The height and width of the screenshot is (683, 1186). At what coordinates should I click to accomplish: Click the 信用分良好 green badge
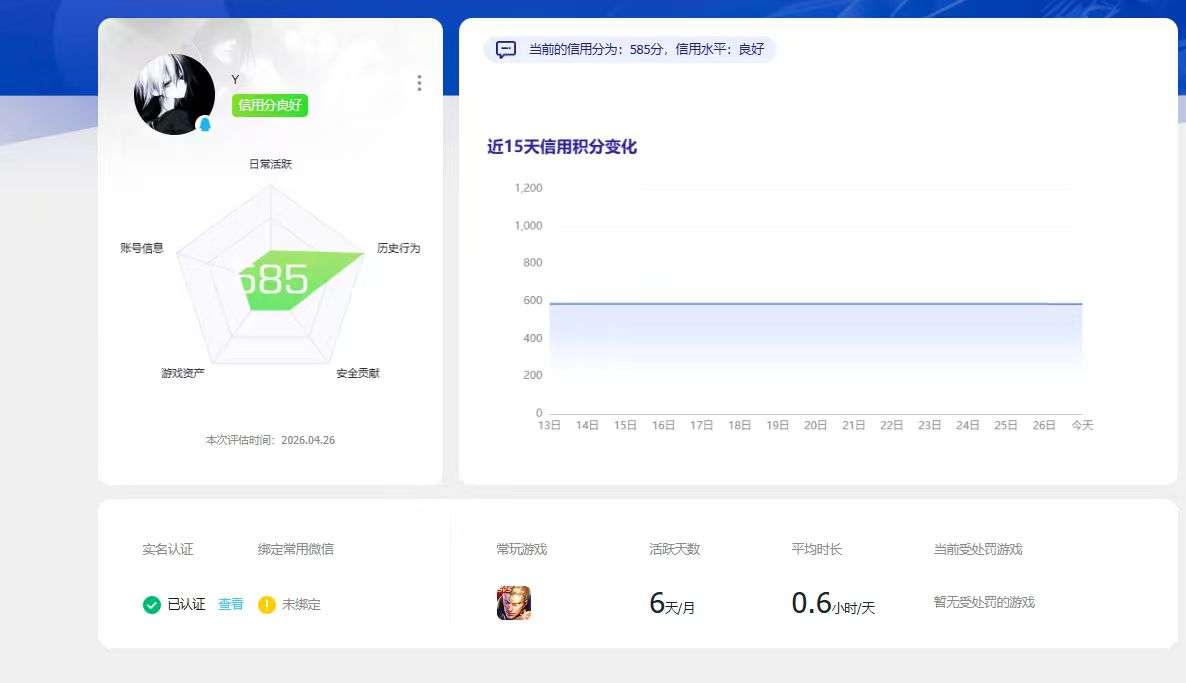[268, 104]
